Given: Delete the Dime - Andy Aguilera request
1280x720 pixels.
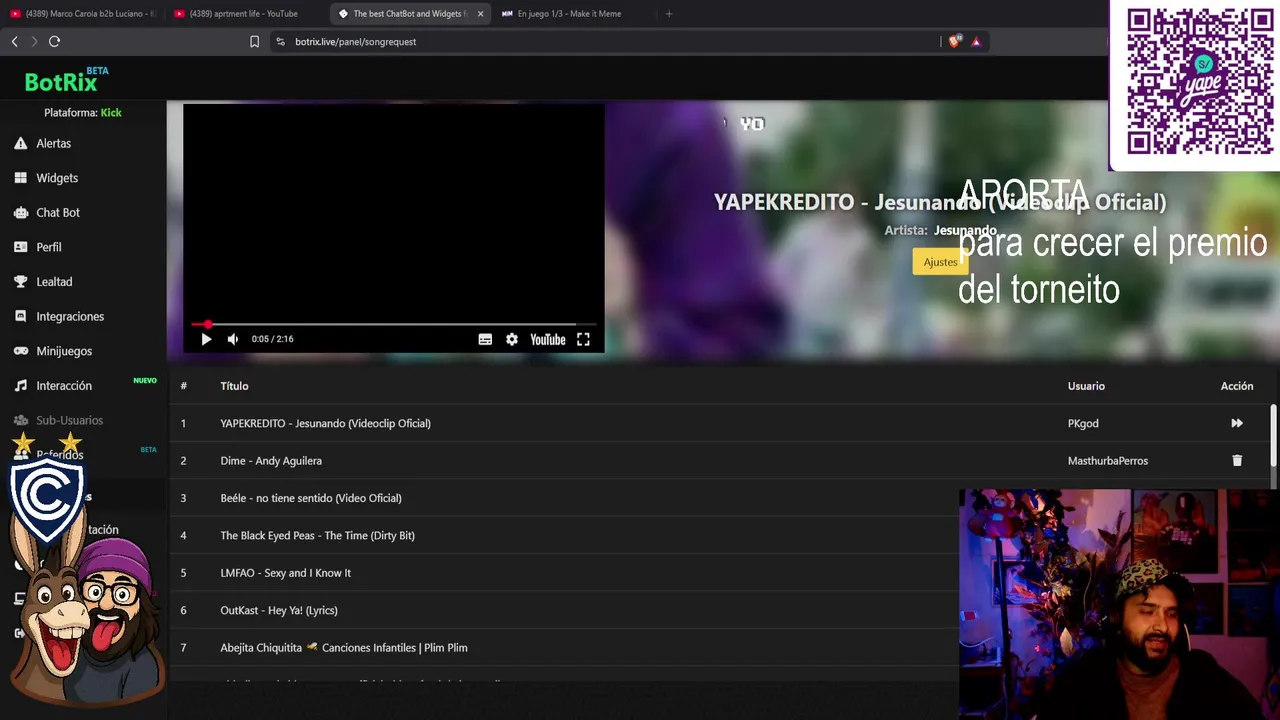Looking at the screenshot, I should click(x=1237, y=461).
